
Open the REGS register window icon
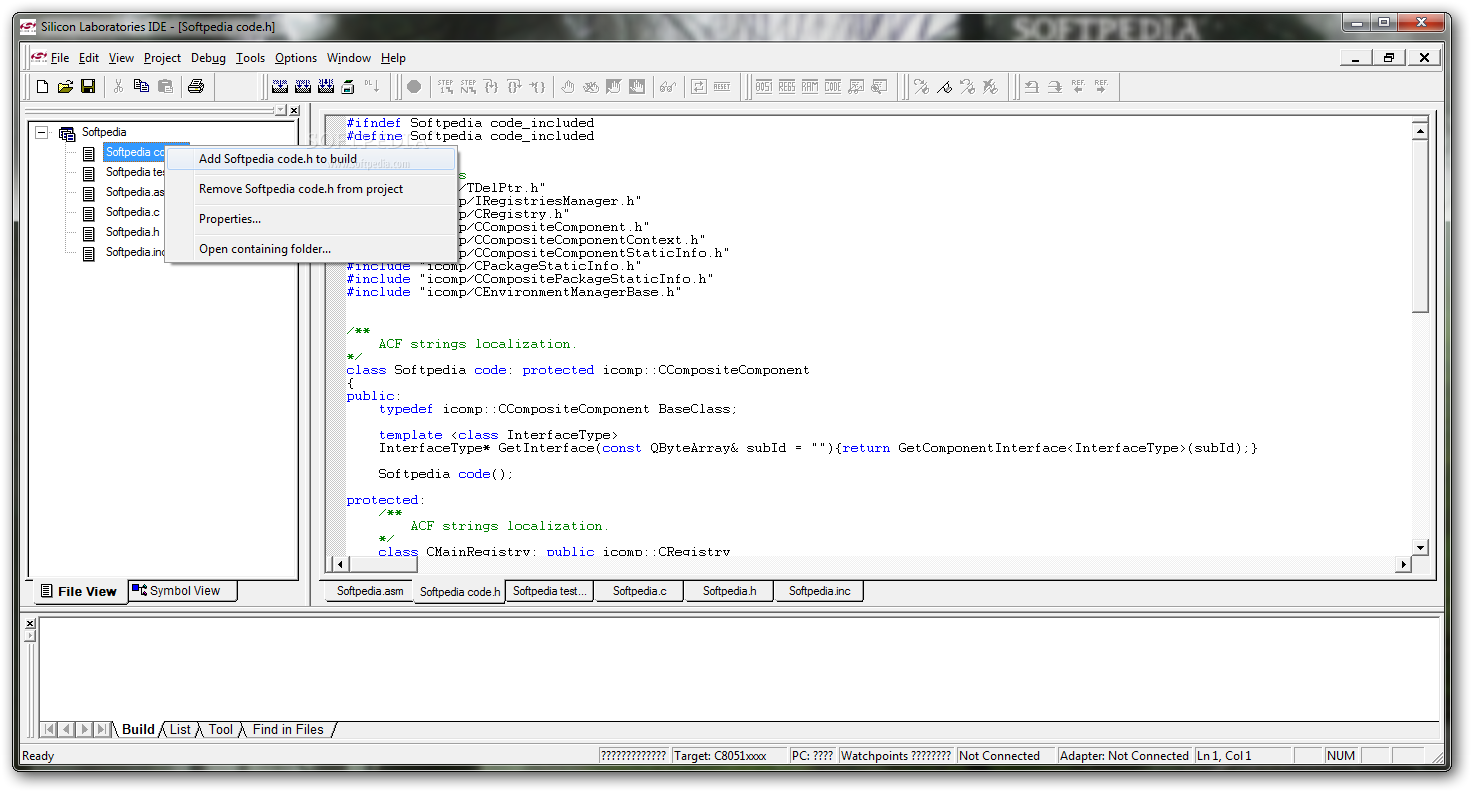pos(787,87)
